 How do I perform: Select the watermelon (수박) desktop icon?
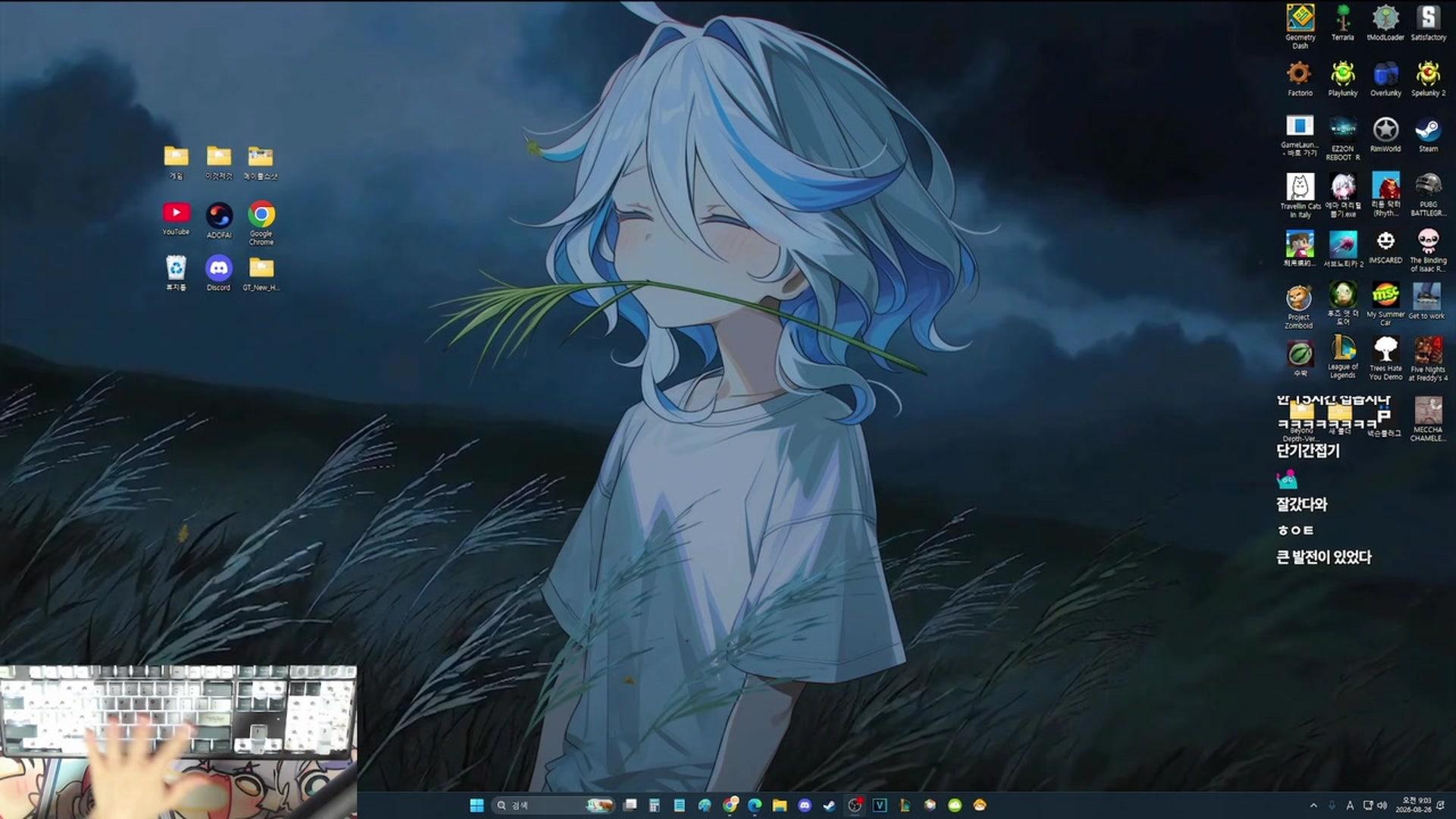click(1300, 359)
